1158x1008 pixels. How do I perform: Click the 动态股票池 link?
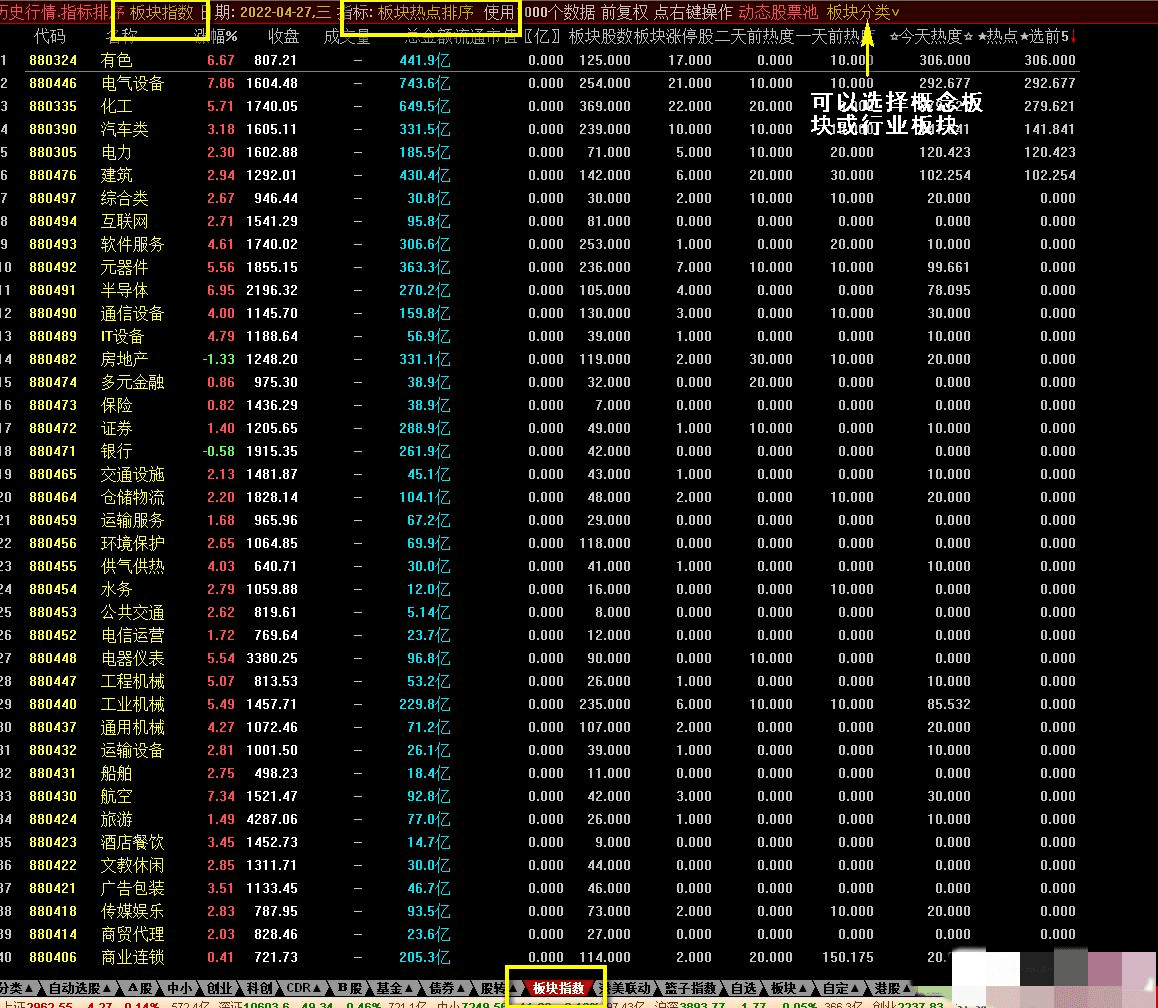click(777, 12)
